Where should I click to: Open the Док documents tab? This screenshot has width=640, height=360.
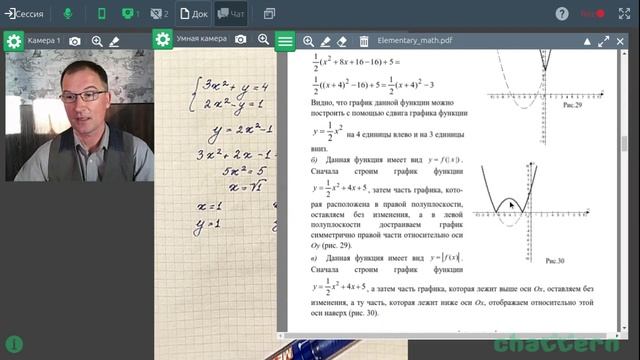pyautogui.click(x=193, y=14)
